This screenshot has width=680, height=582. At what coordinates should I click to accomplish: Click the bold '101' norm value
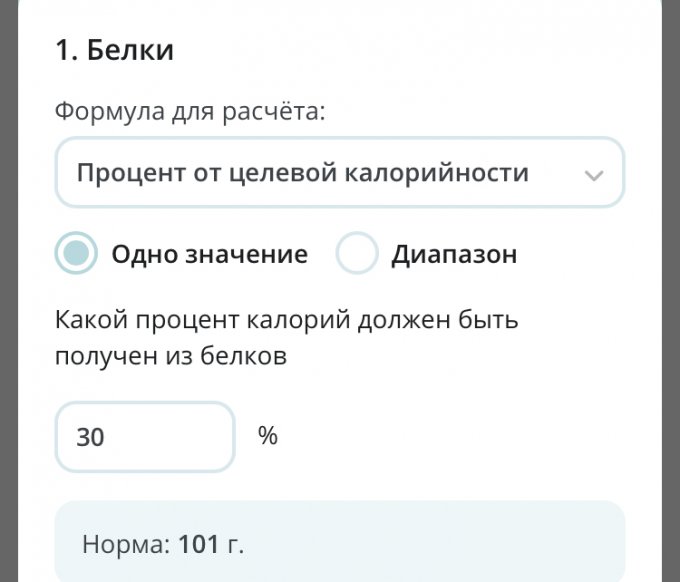[x=197, y=545]
